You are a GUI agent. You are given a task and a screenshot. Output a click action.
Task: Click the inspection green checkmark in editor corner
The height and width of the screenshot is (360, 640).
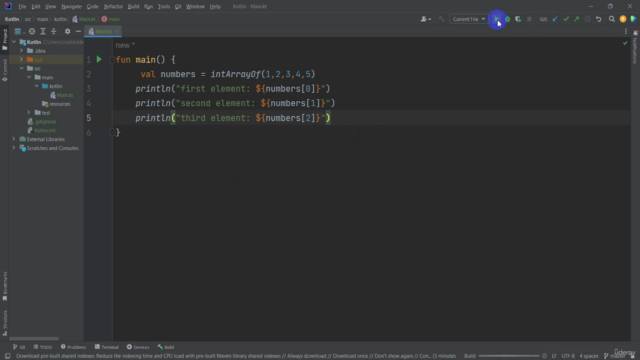pyautogui.click(x=625, y=43)
